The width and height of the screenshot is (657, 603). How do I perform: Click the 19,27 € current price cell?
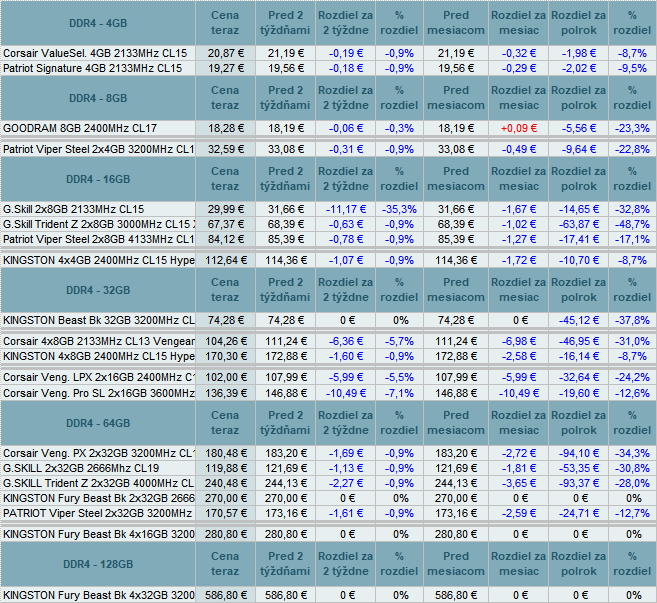225,68
